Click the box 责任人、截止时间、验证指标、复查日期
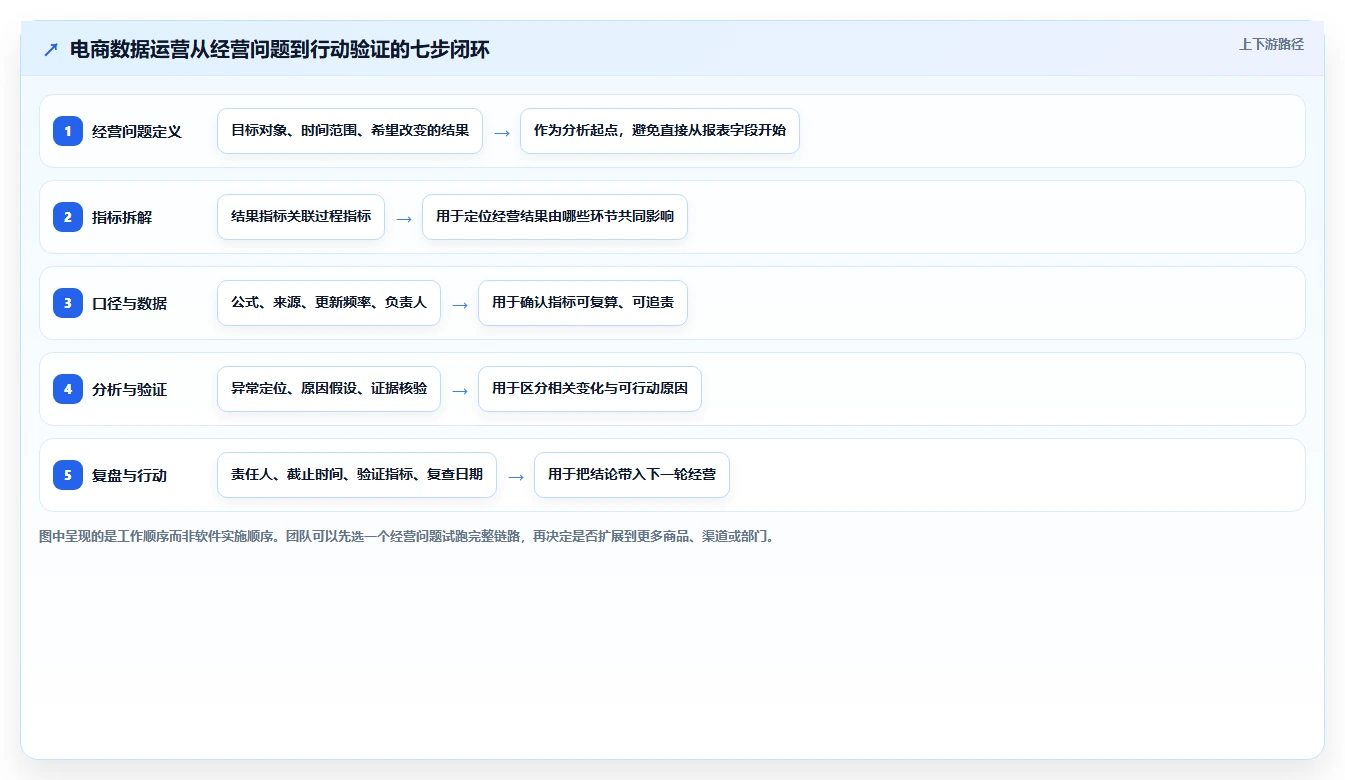The height and width of the screenshot is (780, 1345). [x=357, y=475]
